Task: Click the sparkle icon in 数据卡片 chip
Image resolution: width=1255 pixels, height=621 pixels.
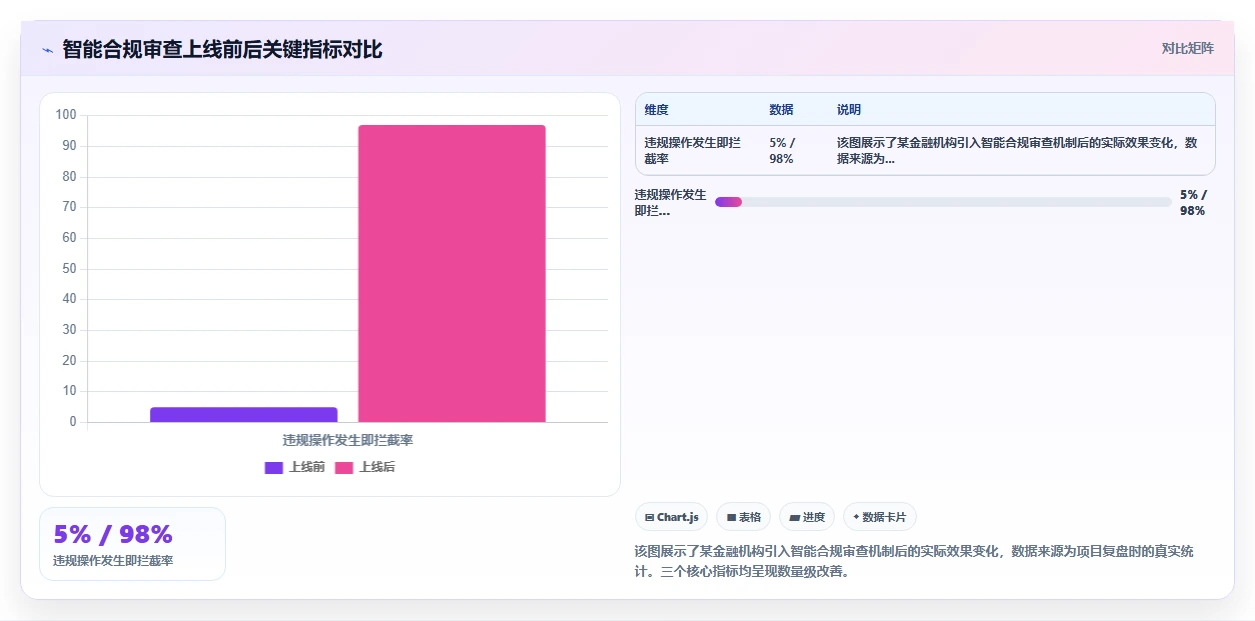Action: coord(856,517)
